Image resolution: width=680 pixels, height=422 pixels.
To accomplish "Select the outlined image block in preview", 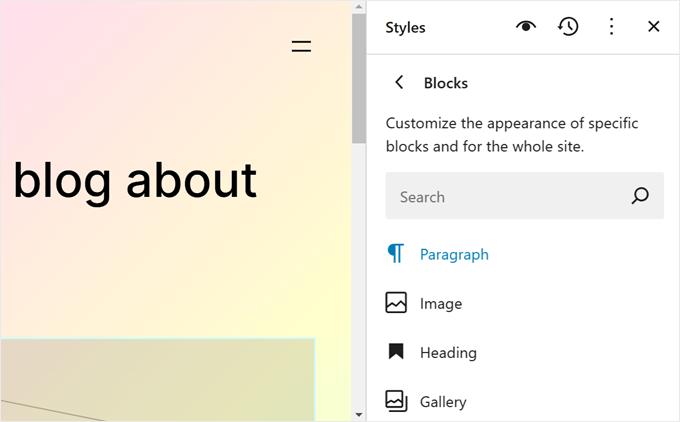I will [157, 380].
